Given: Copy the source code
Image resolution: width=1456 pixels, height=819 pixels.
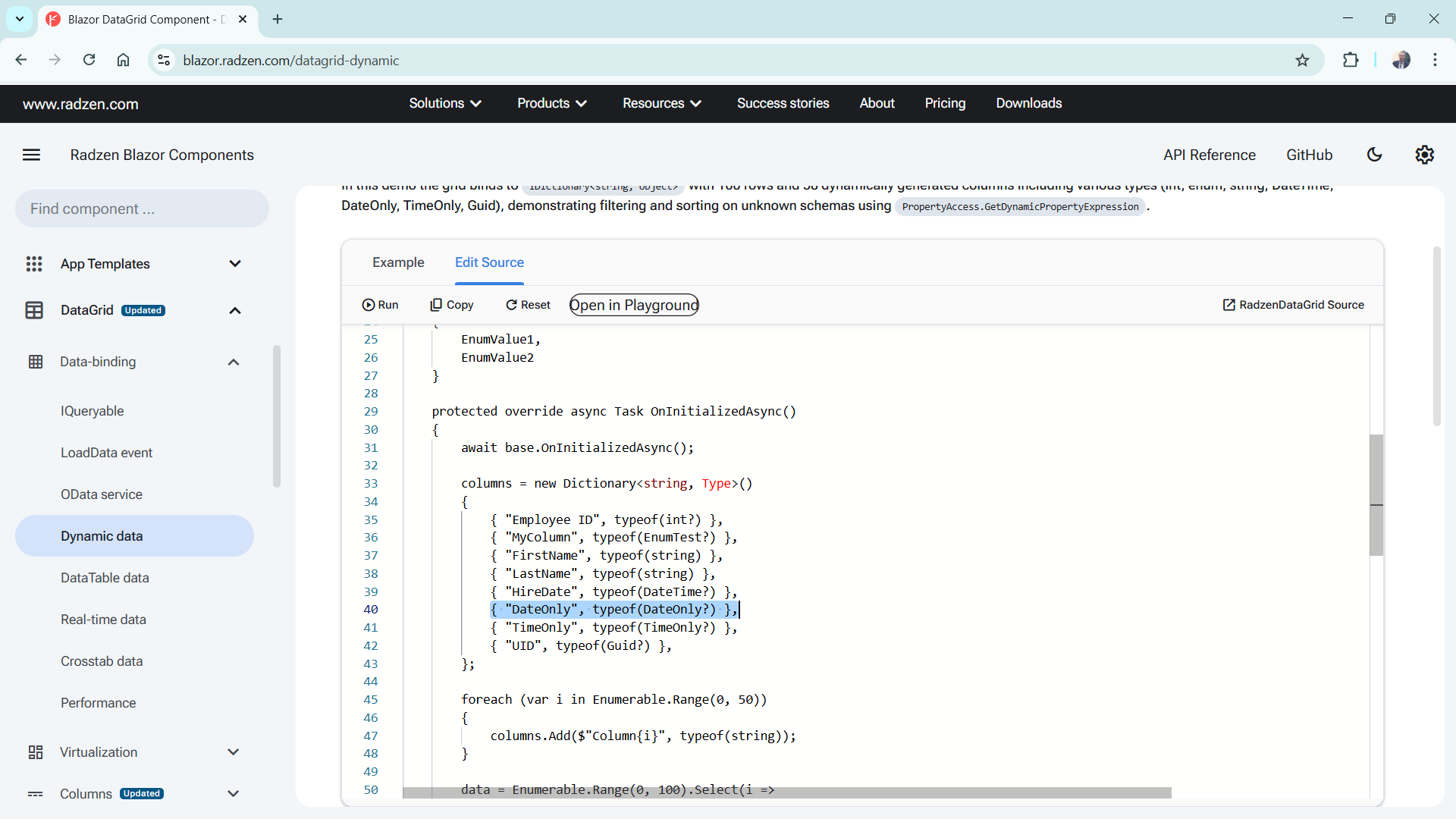Looking at the screenshot, I should coord(452,305).
